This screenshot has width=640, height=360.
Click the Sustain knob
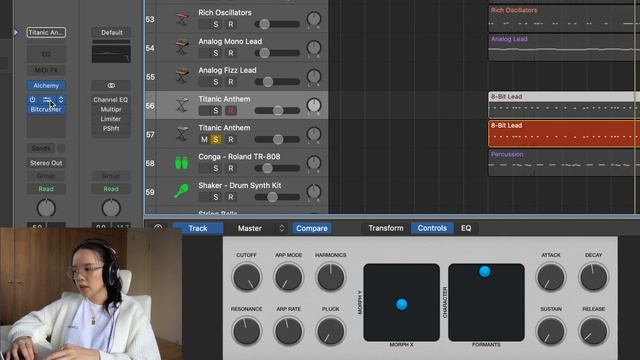(551, 331)
